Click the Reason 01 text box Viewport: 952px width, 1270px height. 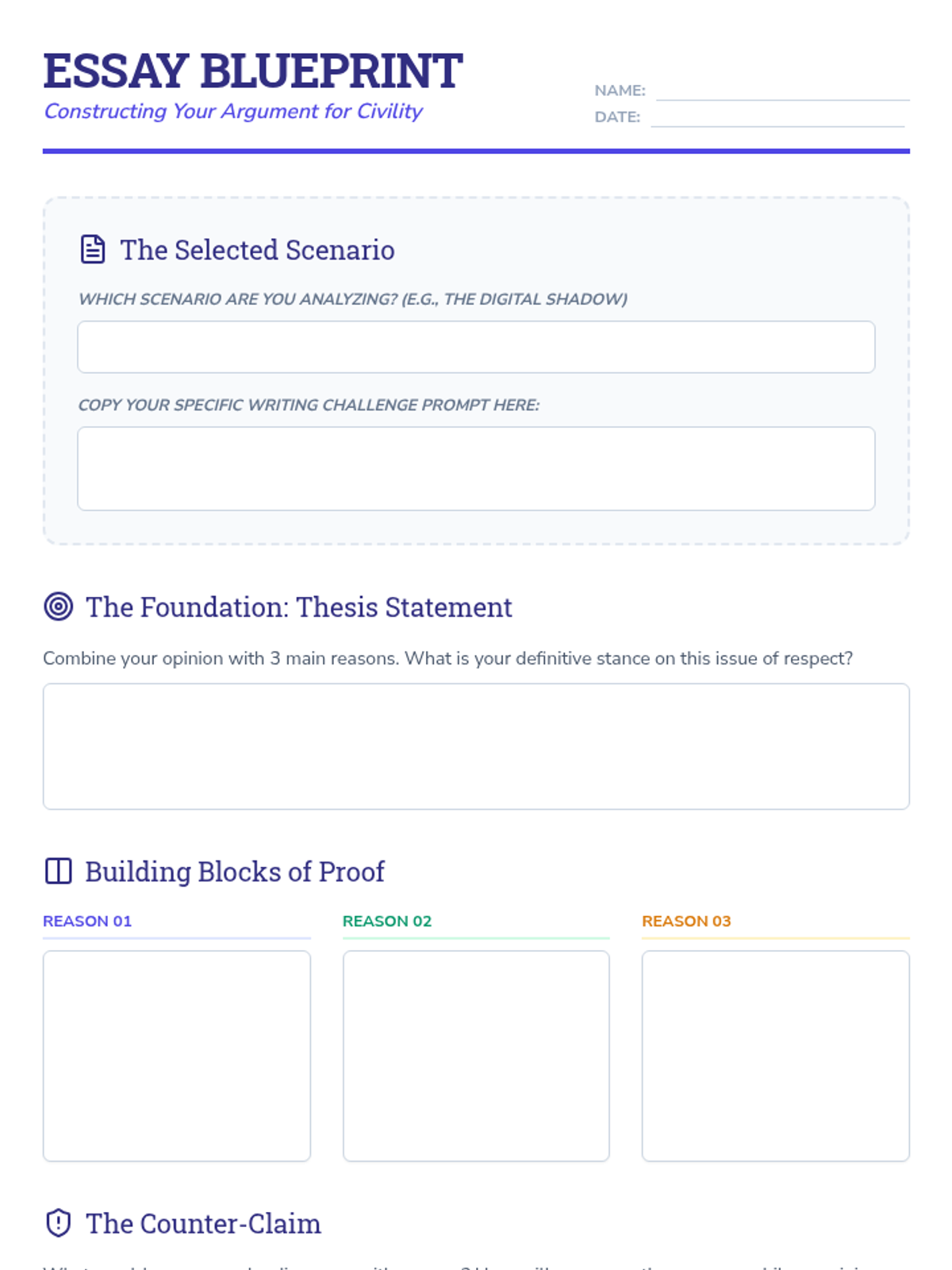click(x=177, y=1056)
